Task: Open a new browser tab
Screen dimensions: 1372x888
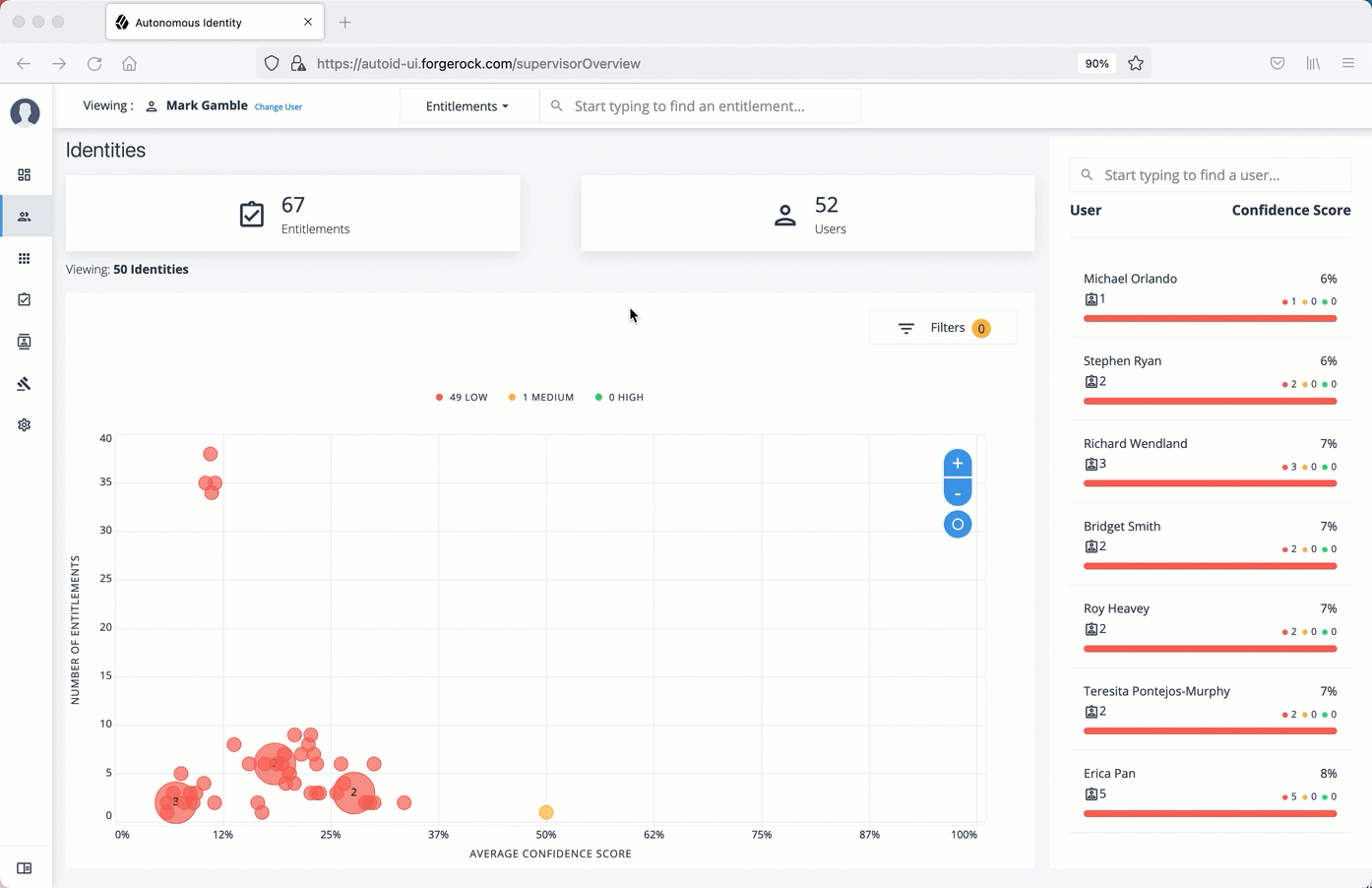Action: pos(344,23)
